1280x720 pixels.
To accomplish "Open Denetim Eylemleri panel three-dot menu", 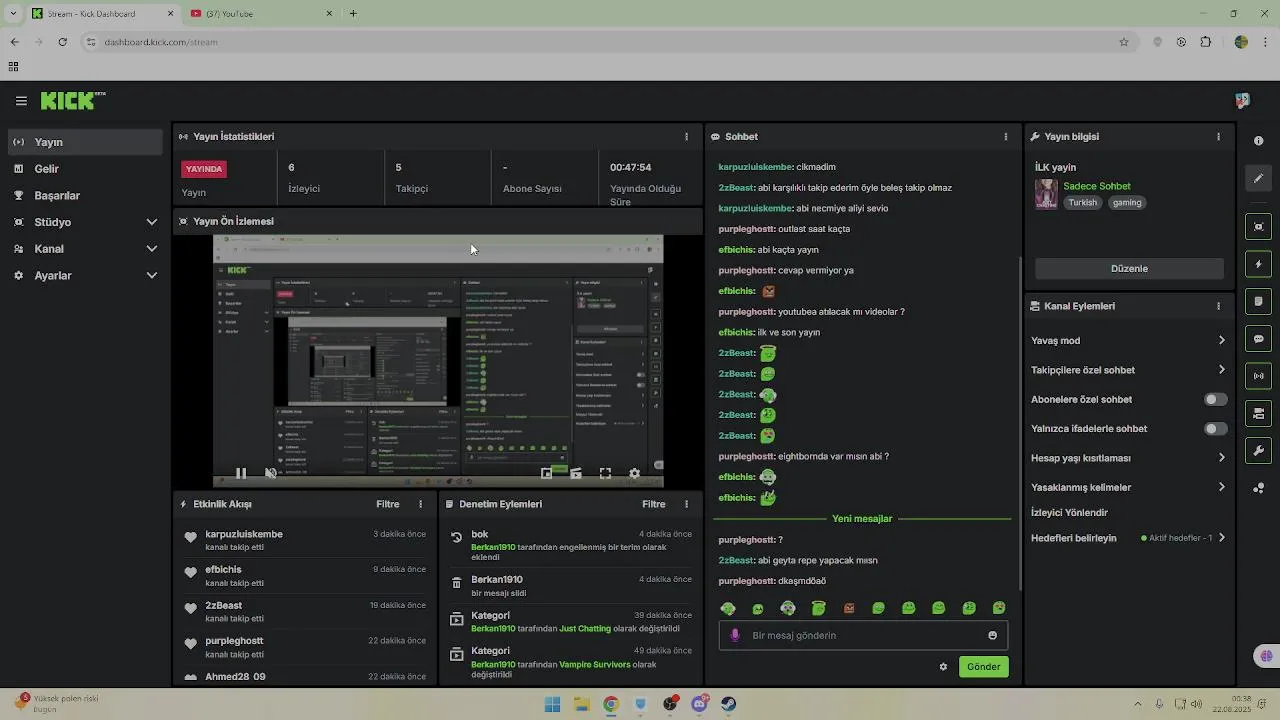I will click(686, 505).
